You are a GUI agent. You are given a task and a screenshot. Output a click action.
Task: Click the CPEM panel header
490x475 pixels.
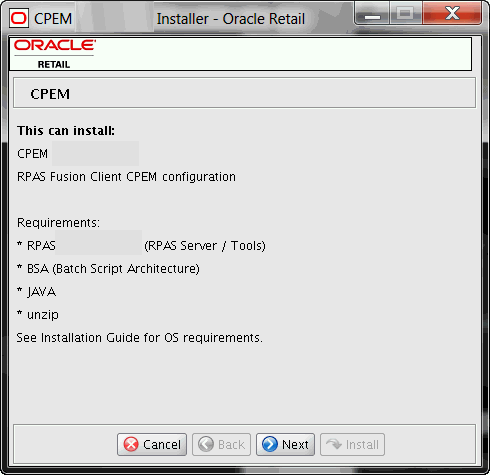click(x=244, y=93)
